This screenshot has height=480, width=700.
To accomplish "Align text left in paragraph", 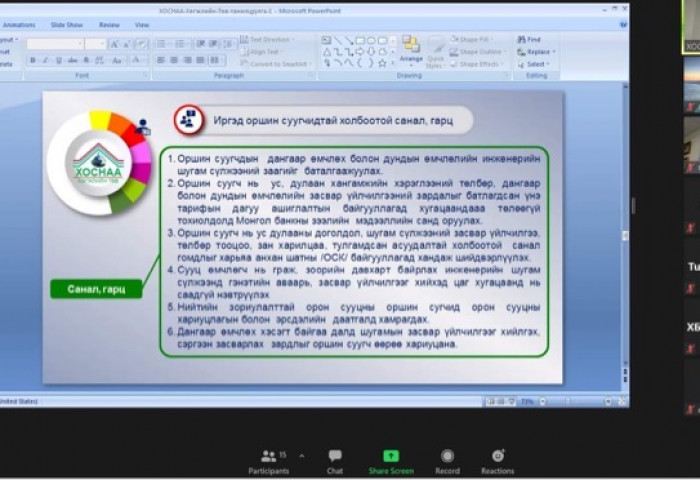I will pyautogui.click(x=161, y=60).
